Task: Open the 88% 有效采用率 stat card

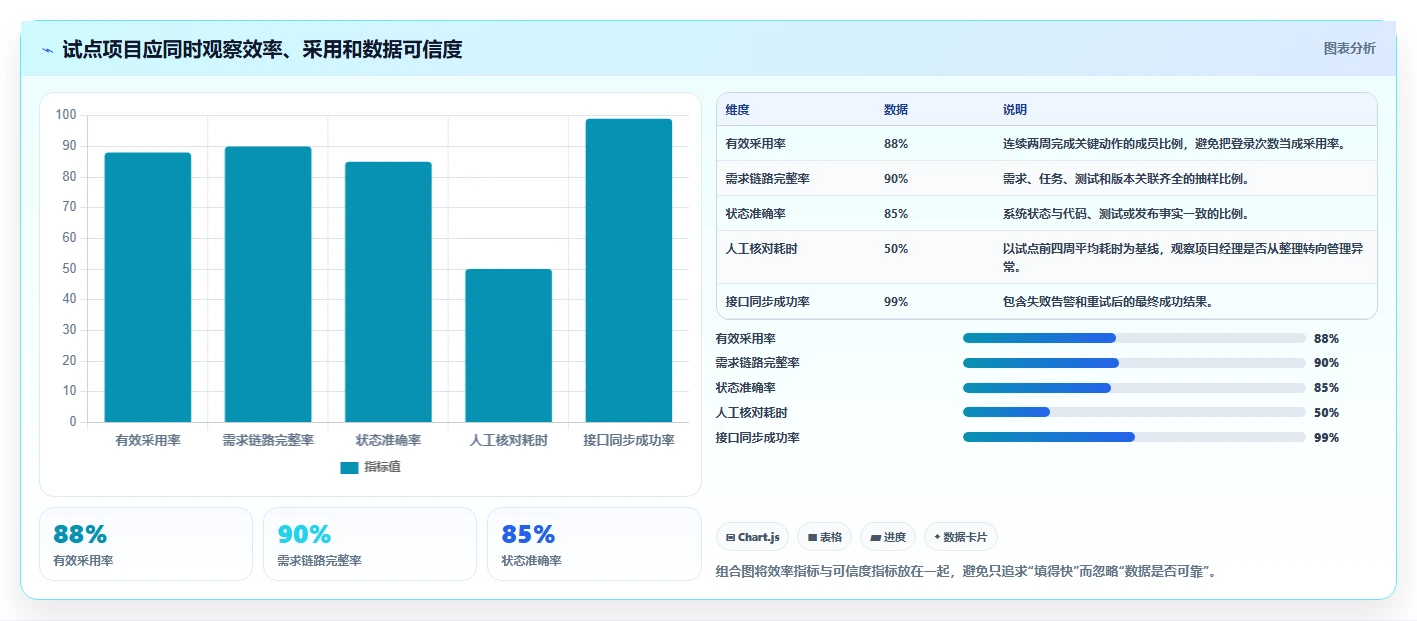Action: click(146, 544)
